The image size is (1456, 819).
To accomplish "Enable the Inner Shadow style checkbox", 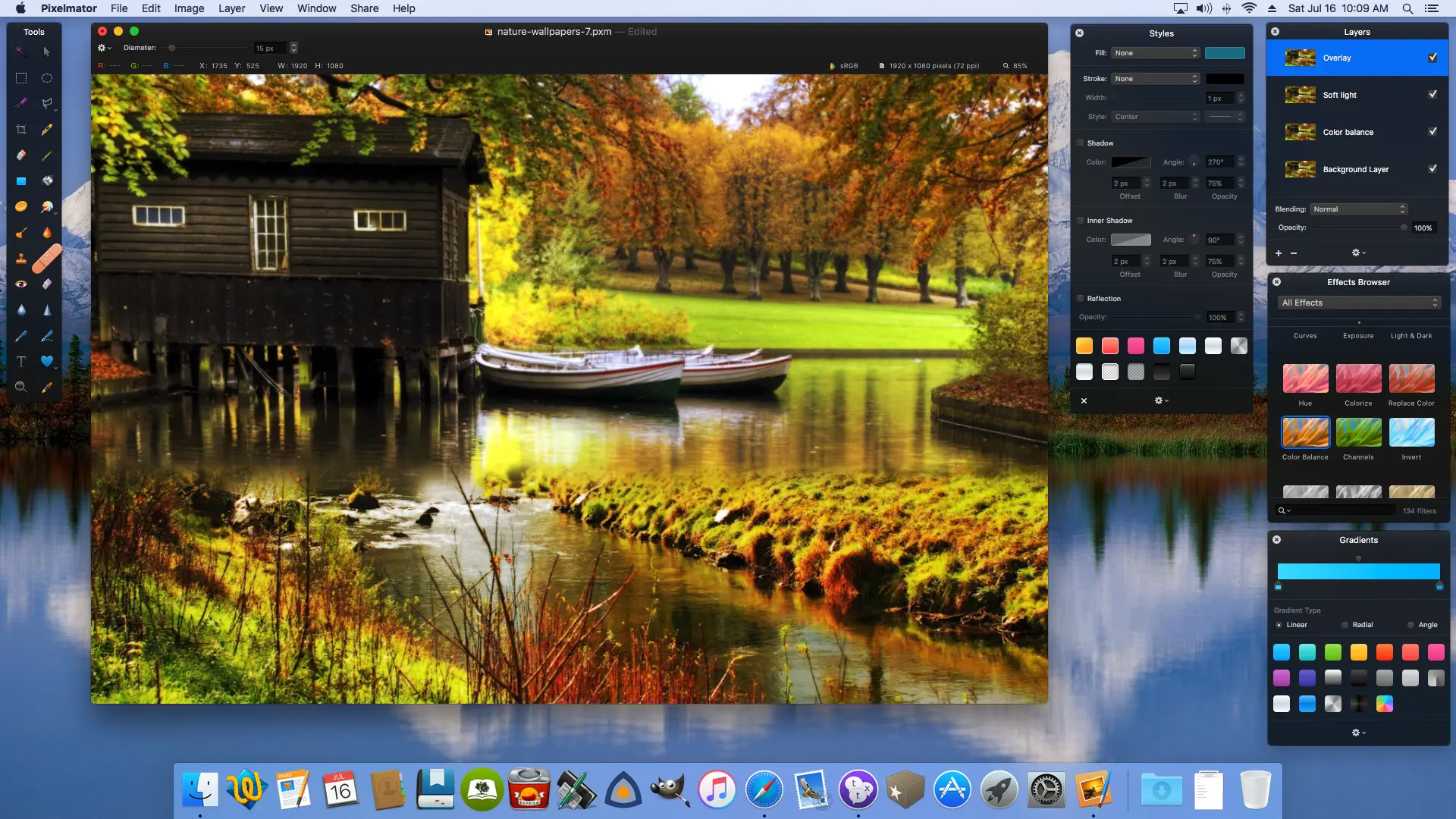I will click(1081, 221).
